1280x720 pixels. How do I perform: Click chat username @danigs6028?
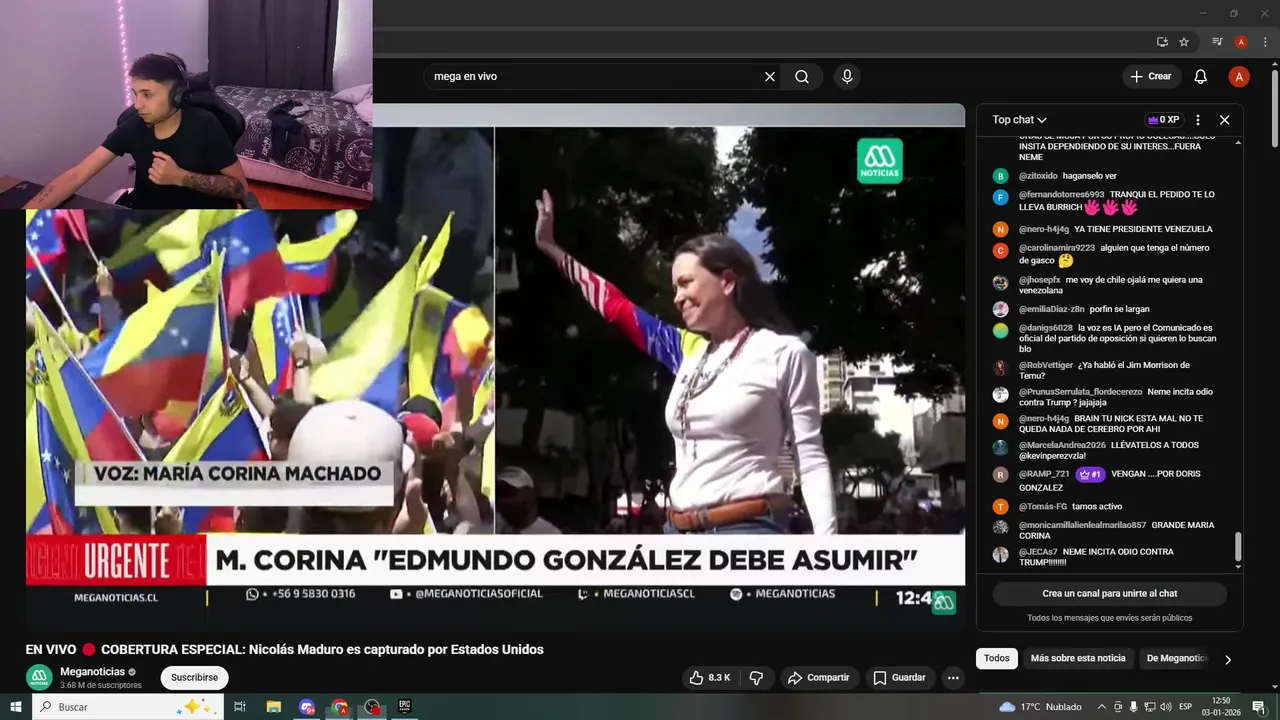pyautogui.click(x=1046, y=328)
